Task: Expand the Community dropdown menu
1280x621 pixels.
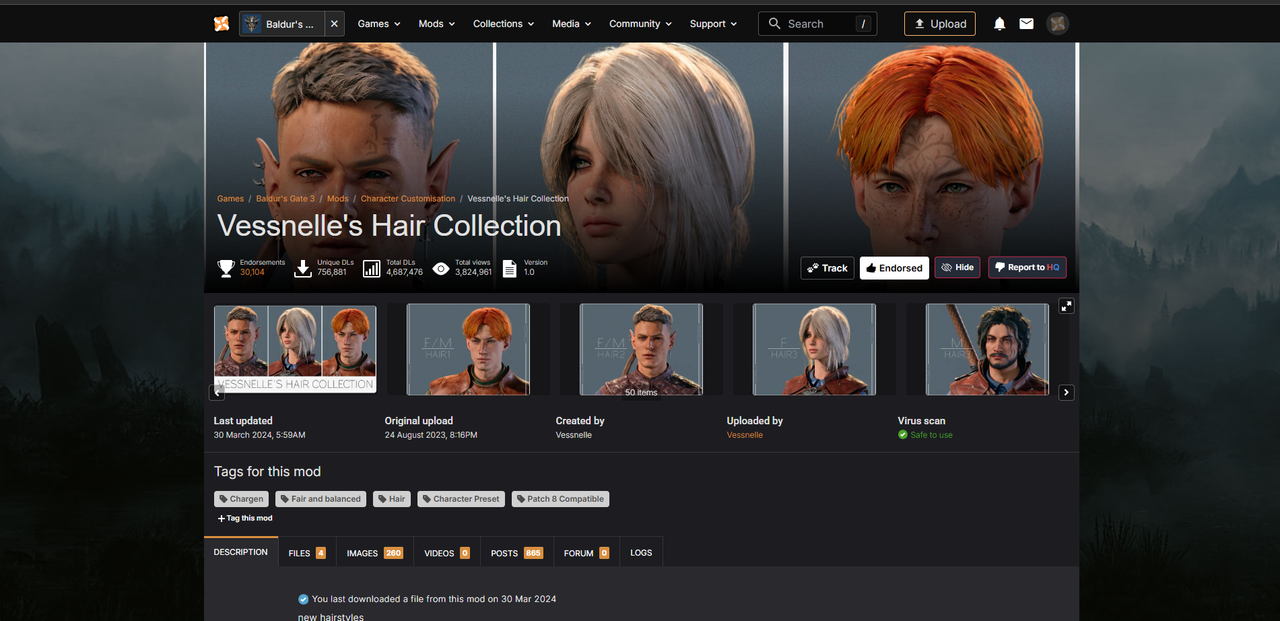Action: 640,24
